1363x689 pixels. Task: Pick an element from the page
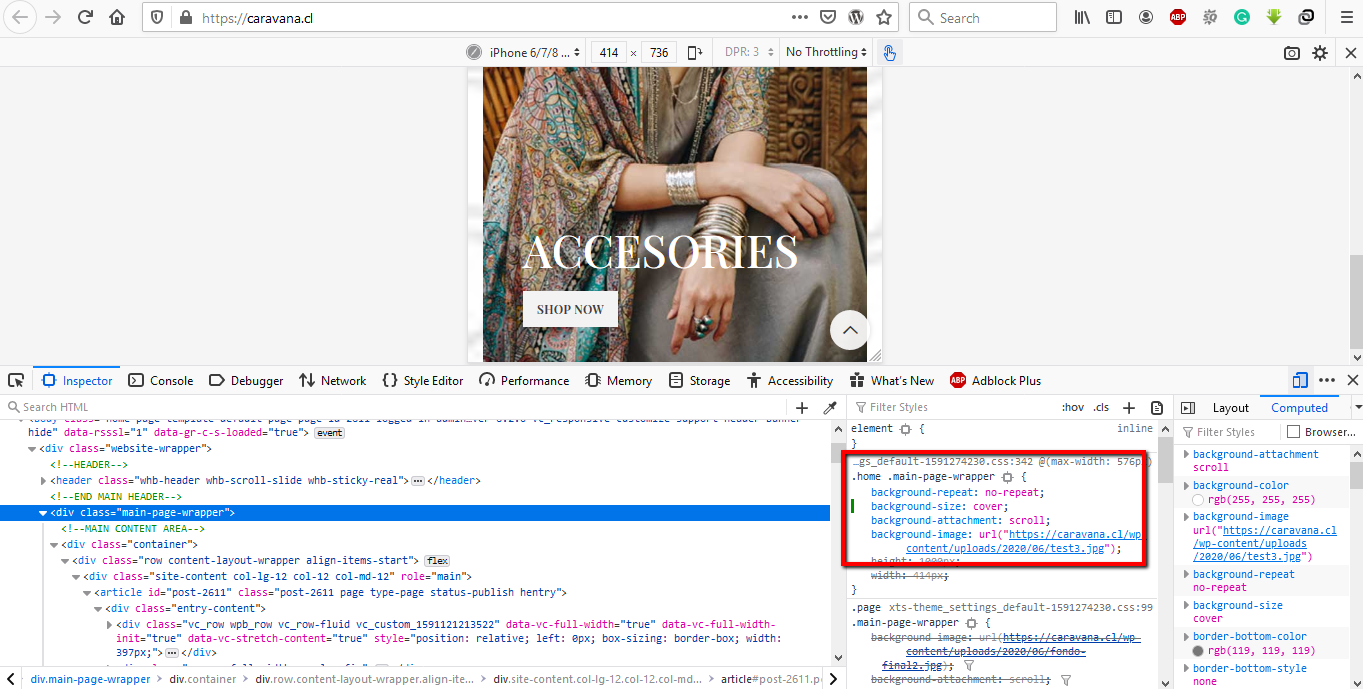(16, 380)
